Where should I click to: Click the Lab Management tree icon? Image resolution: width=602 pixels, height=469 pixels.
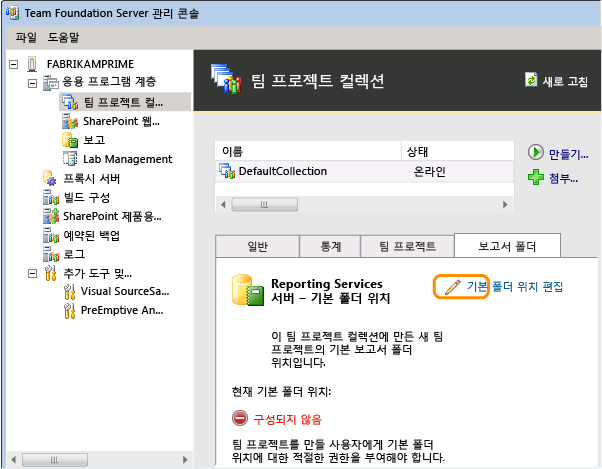click(x=70, y=159)
